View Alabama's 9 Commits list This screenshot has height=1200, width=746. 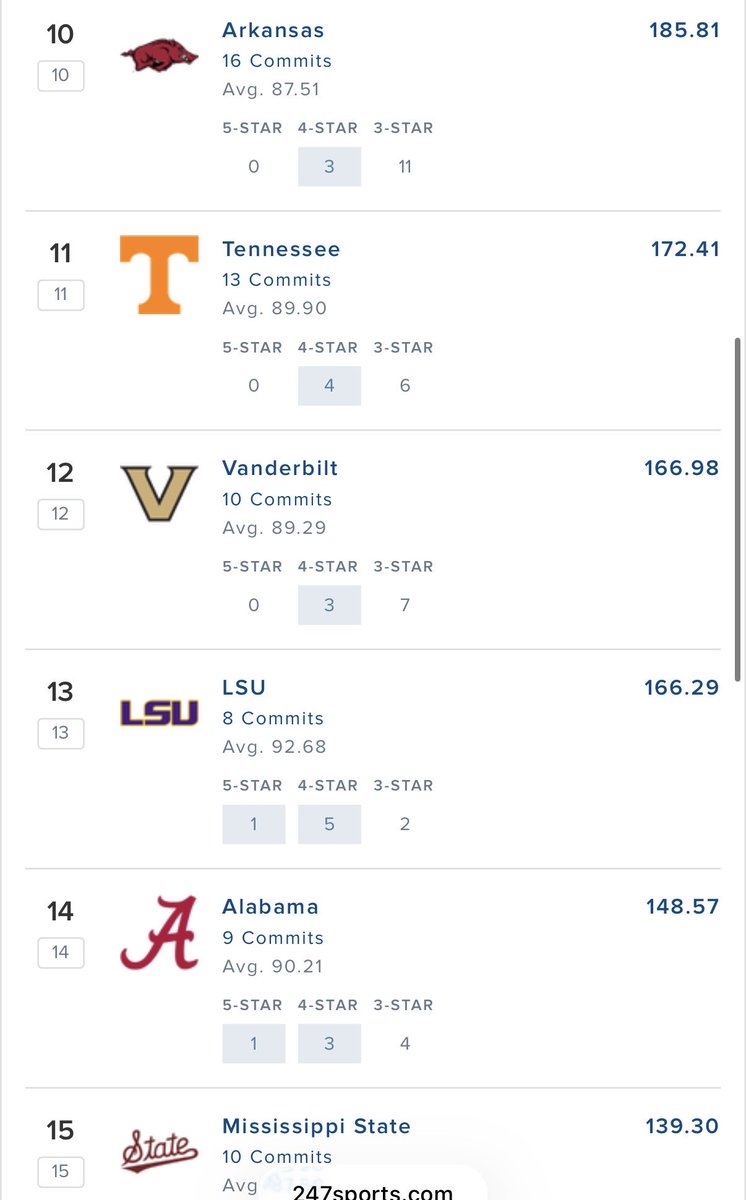273,938
